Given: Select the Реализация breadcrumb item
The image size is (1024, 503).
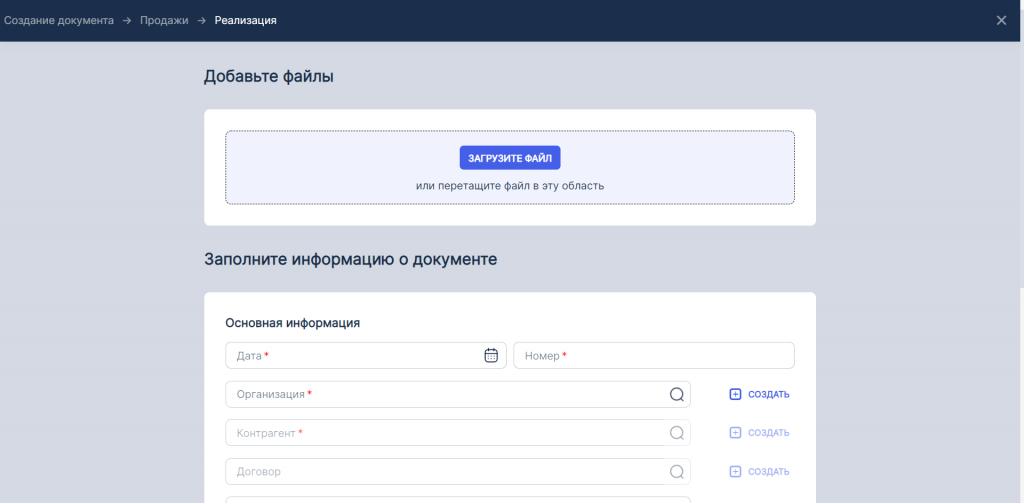Looking at the screenshot, I should 246,20.
